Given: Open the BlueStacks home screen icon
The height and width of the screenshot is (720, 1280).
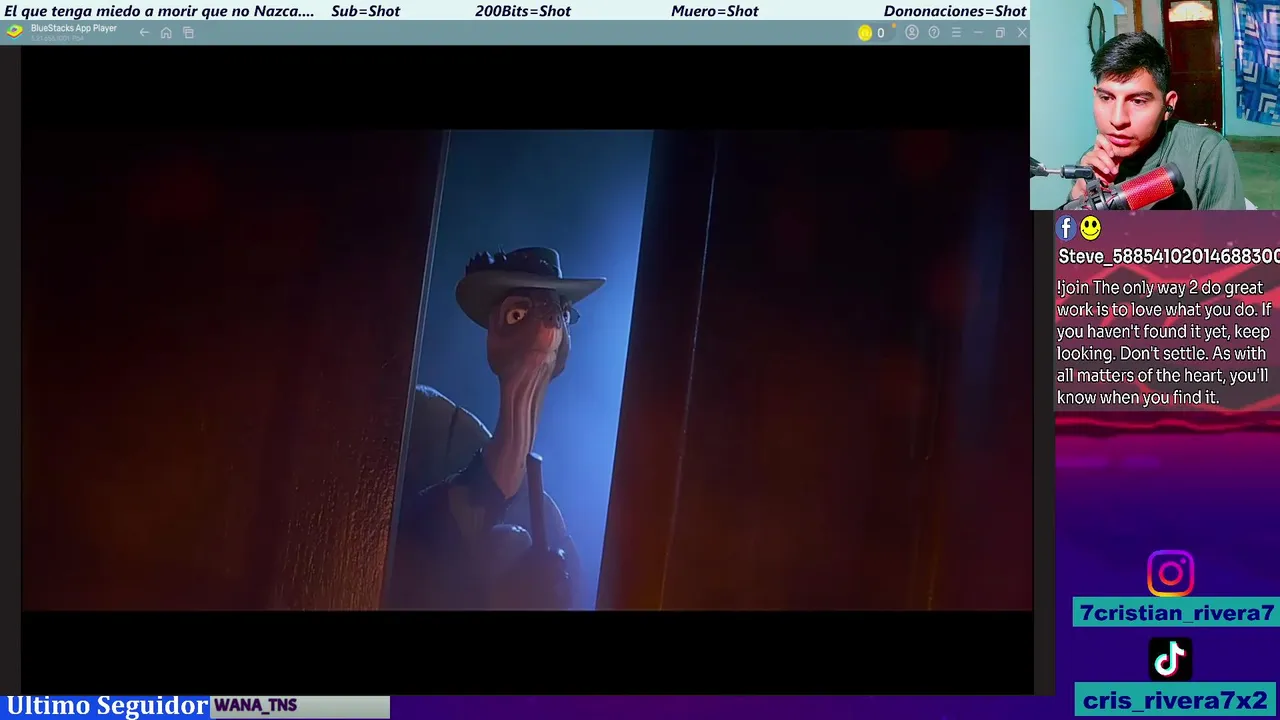Looking at the screenshot, I should click(166, 33).
